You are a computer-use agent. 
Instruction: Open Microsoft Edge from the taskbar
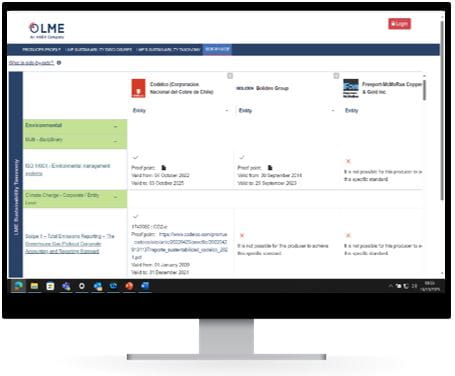pos(18,286)
